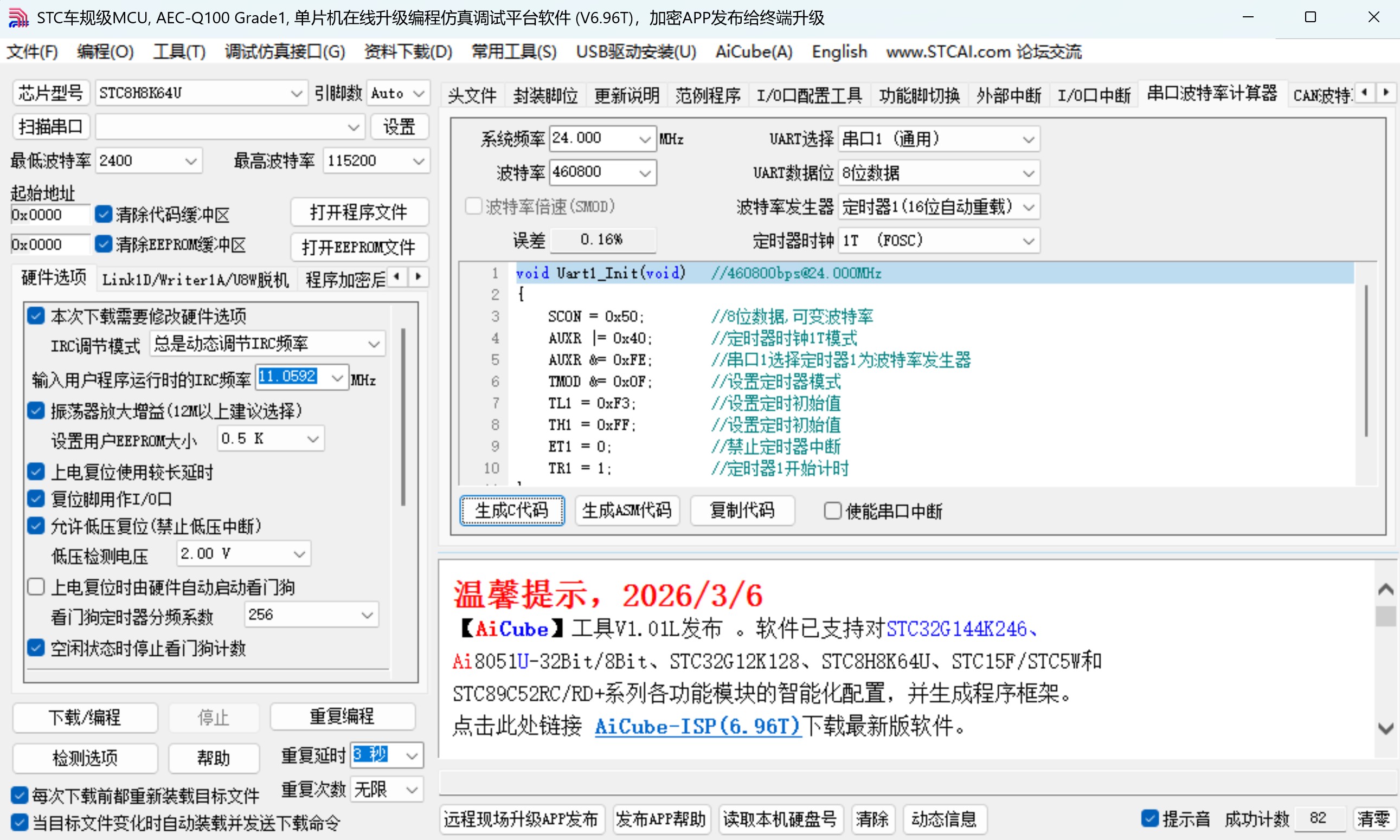1400x840 pixels.
Task: Open the 资料下载(D) menu
Action: [408, 51]
